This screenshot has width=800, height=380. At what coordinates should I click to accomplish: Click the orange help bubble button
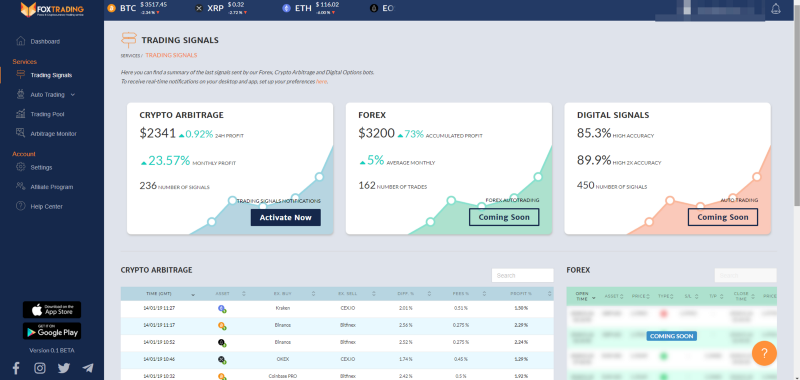point(764,353)
